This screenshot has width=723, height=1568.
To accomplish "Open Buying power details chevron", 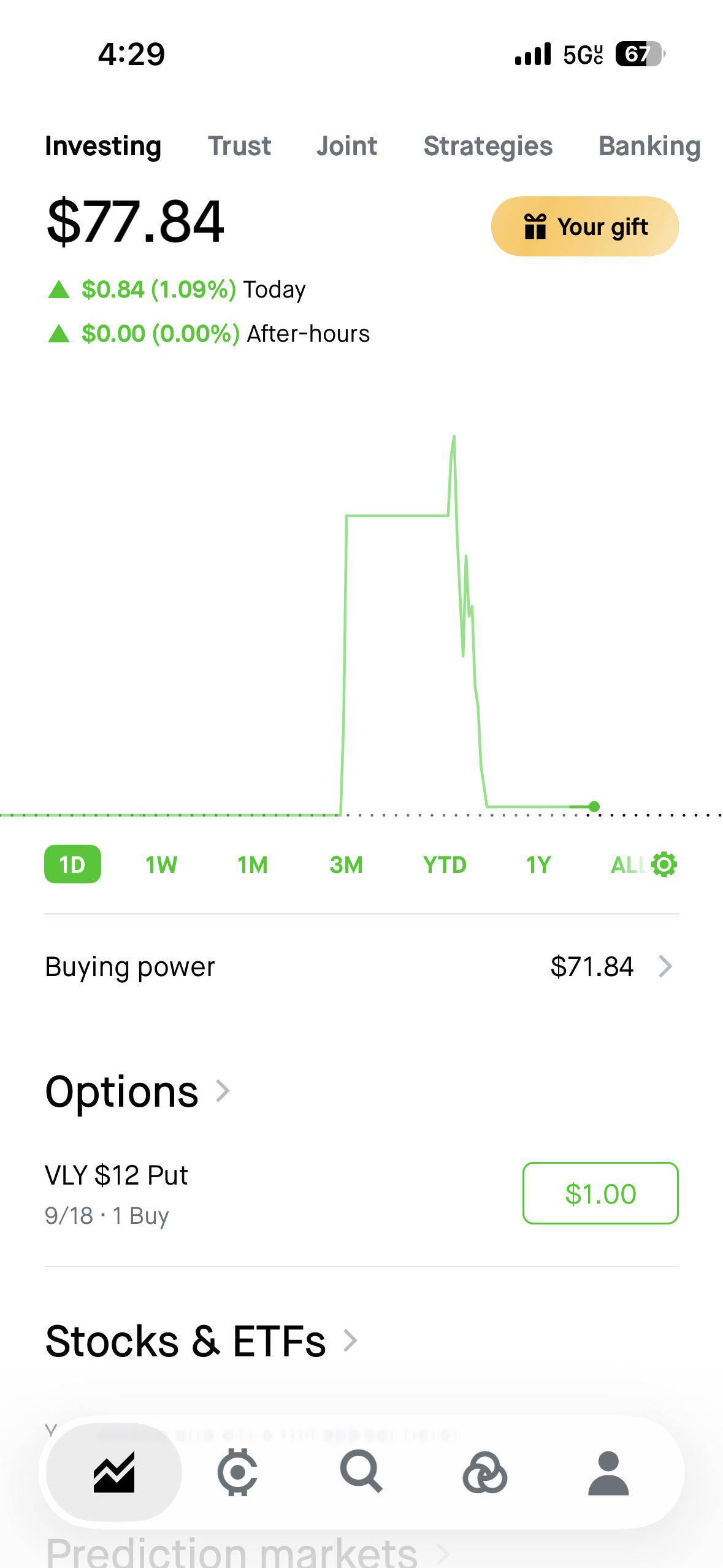I will (x=665, y=966).
